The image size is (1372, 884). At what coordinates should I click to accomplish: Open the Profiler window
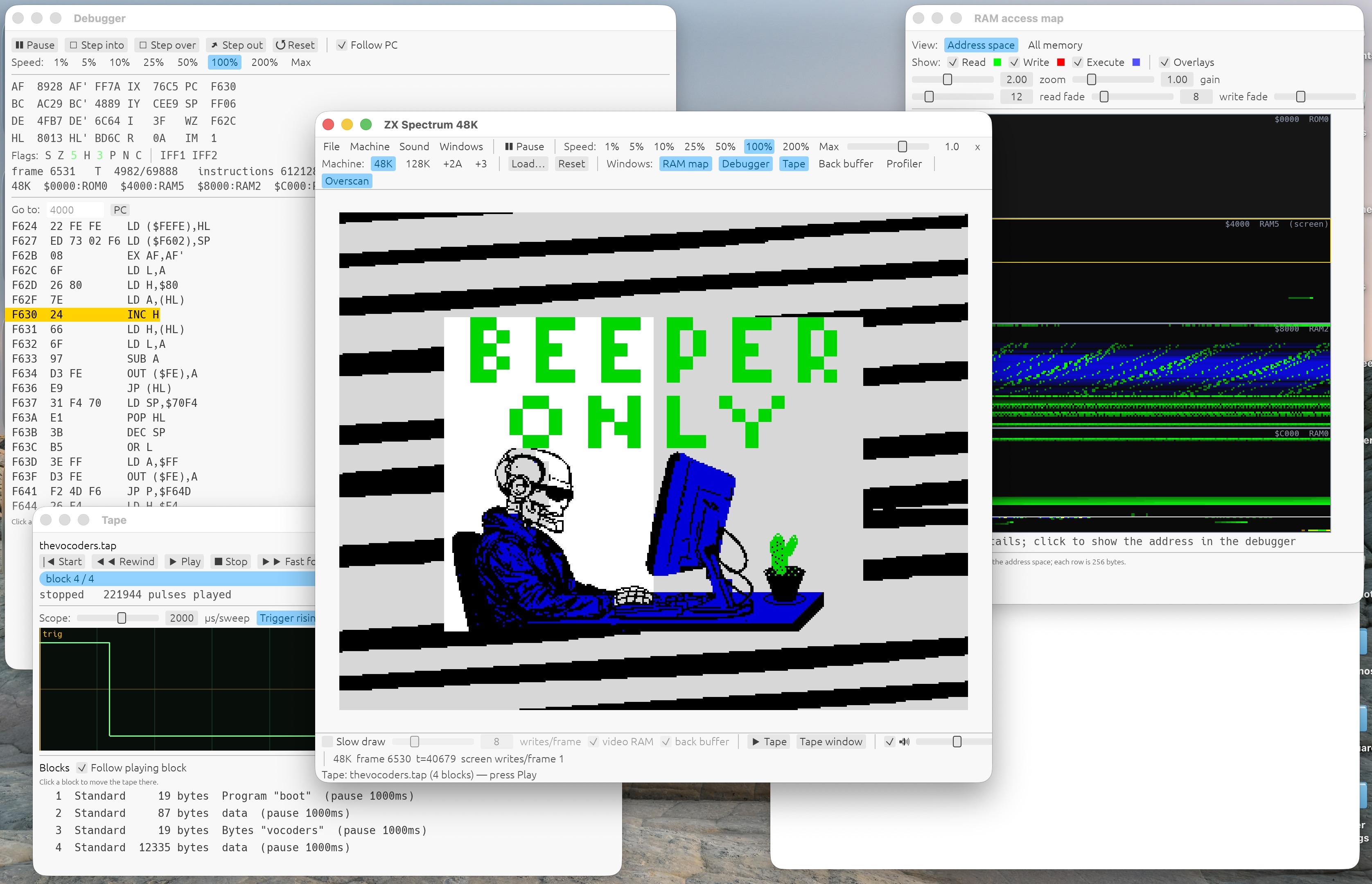click(x=904, y=164)
